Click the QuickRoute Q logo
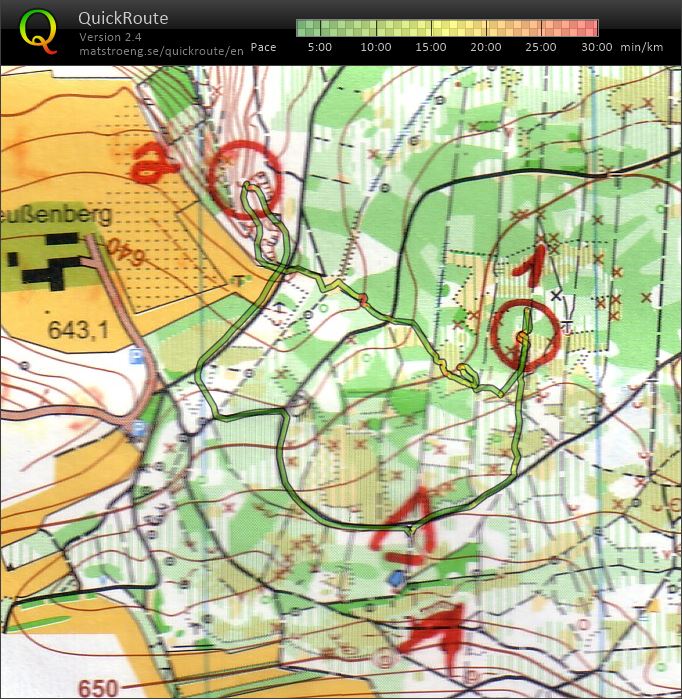The height and width of the screenshot is (699, 682). 38,31
